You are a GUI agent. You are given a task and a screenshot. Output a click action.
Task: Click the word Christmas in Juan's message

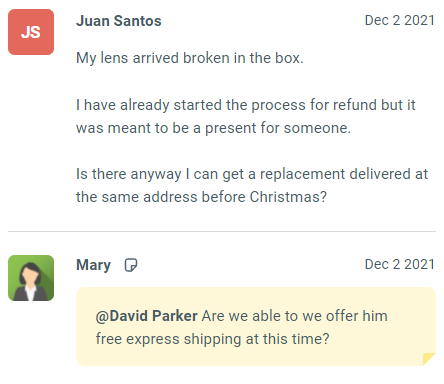tap(285, 197)
